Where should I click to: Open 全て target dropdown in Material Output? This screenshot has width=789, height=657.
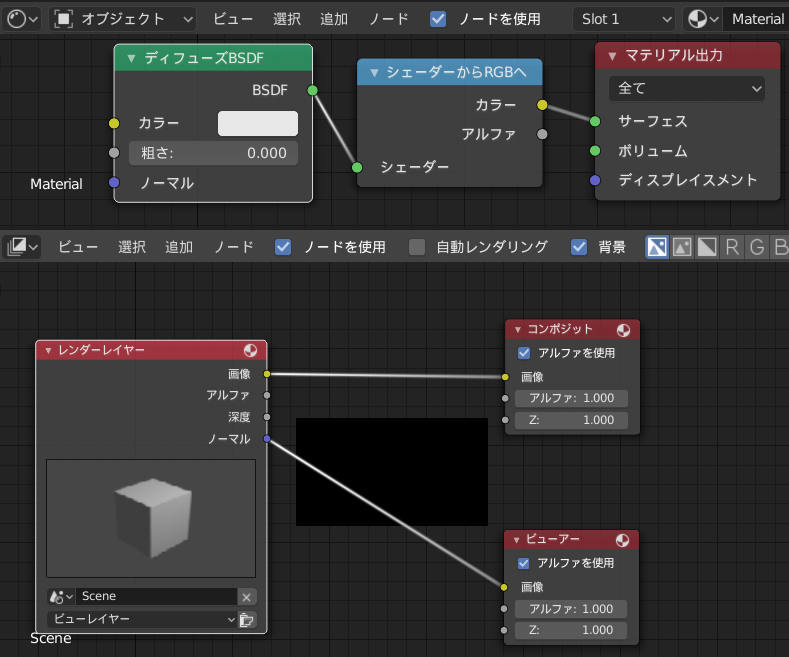point(686,89)
